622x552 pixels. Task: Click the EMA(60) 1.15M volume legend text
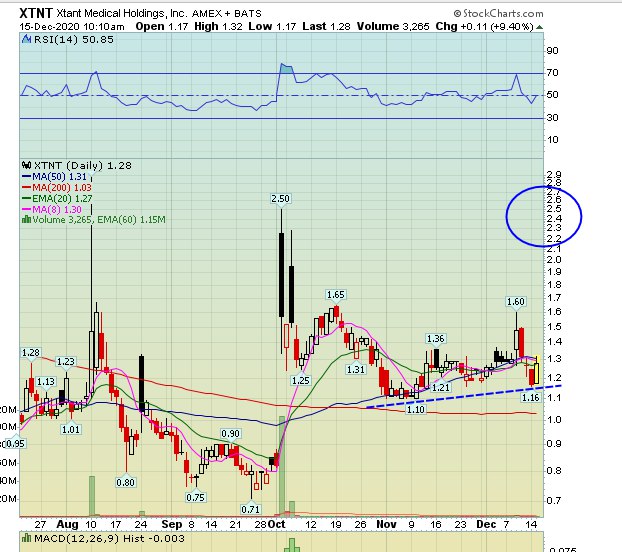pyautogui.click(x=131, y=219)
